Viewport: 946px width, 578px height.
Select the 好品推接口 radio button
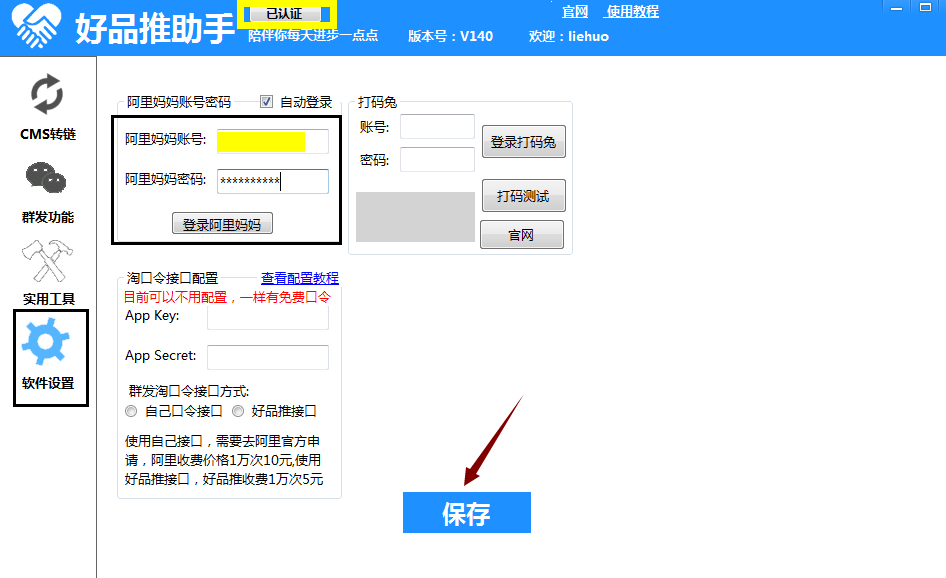point(238,411)
